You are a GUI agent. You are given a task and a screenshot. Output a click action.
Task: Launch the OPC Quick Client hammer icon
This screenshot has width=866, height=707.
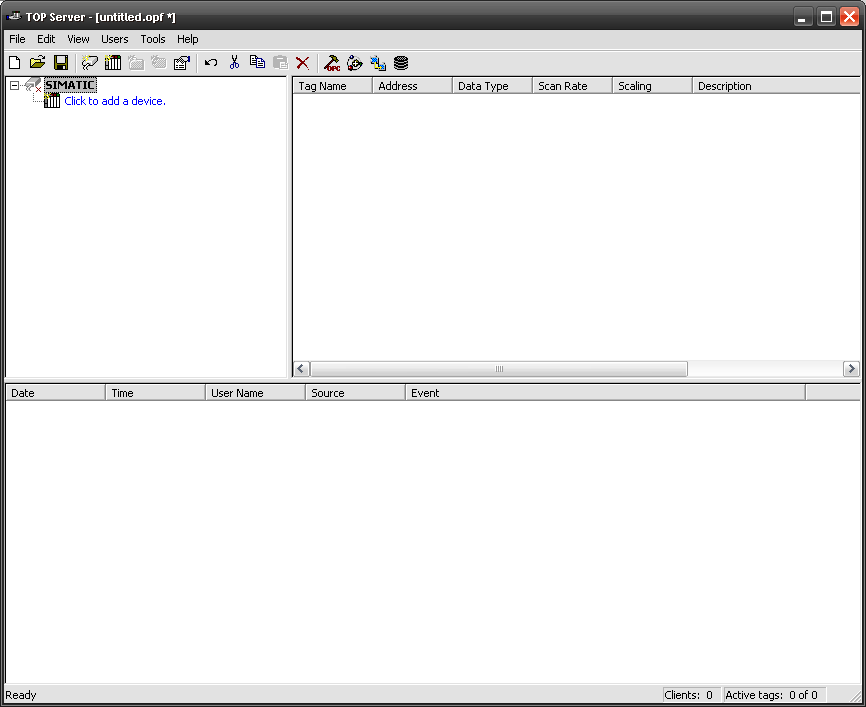coord(332,63)
